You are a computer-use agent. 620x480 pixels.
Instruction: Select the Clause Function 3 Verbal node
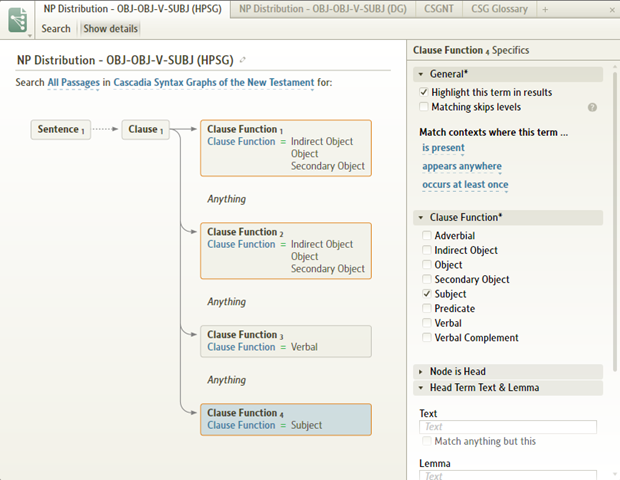pyautogui.click(x=286, y=341)
